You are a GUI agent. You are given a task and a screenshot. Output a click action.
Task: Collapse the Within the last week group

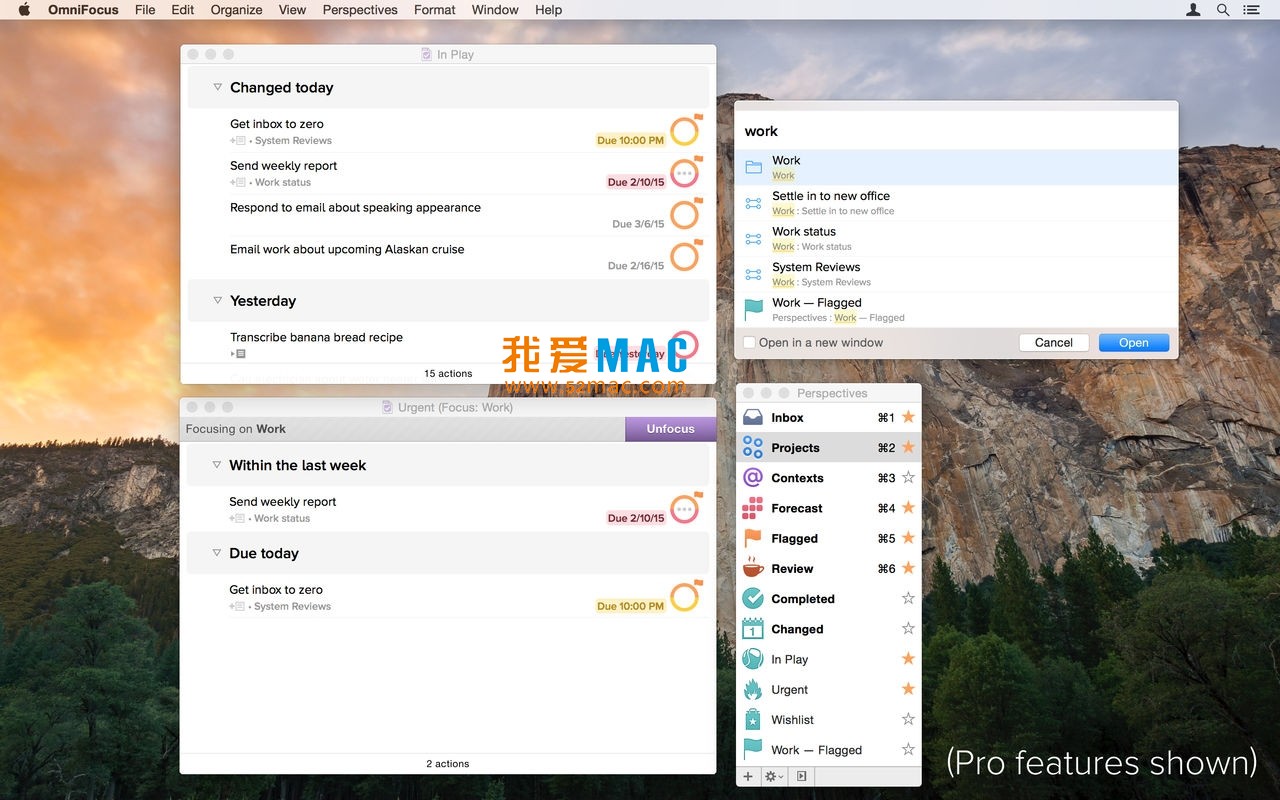(x=217, y=465)
